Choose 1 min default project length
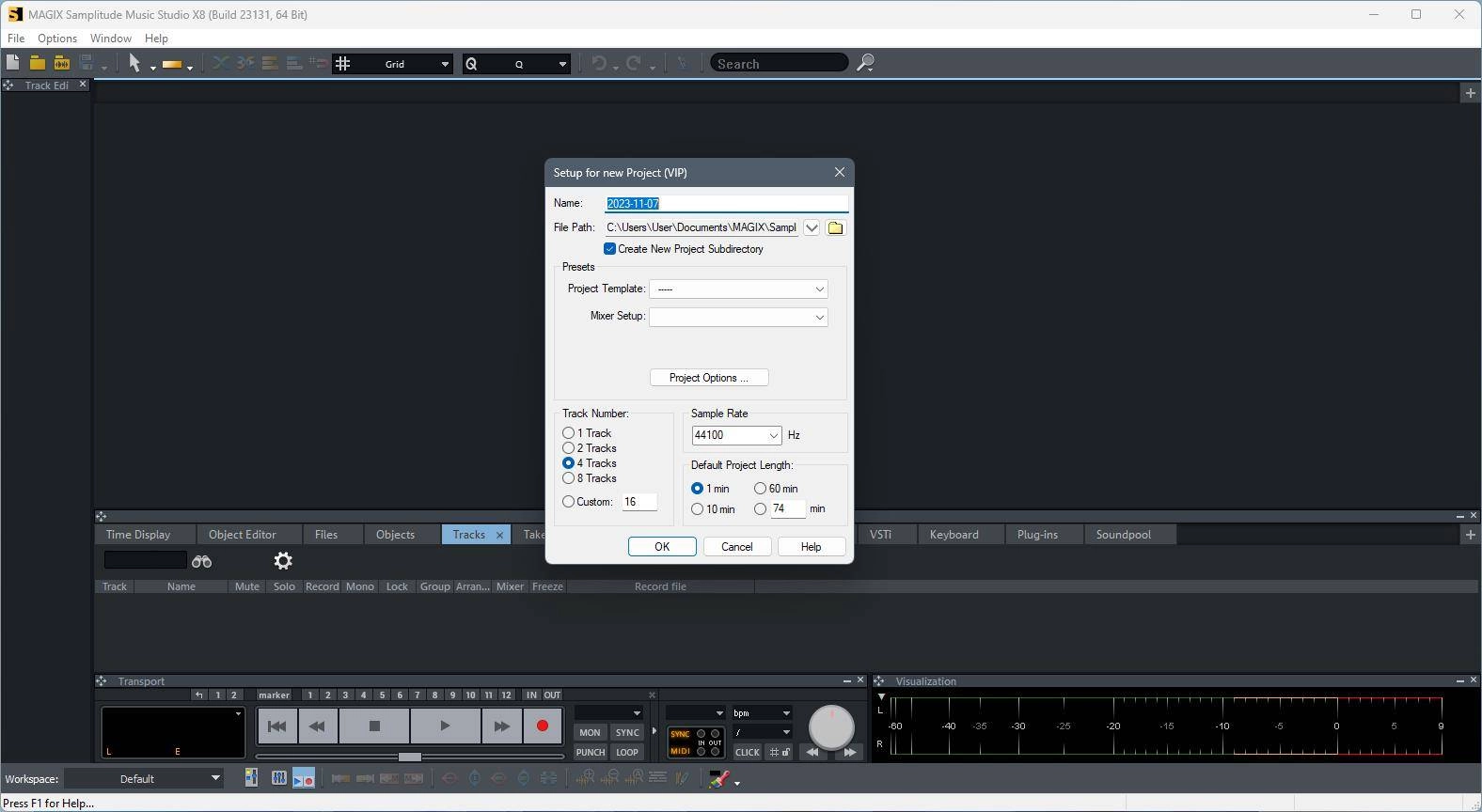The height and width of the screenshot is (812, 1482). pyautogui.click(x=697, y=489)
